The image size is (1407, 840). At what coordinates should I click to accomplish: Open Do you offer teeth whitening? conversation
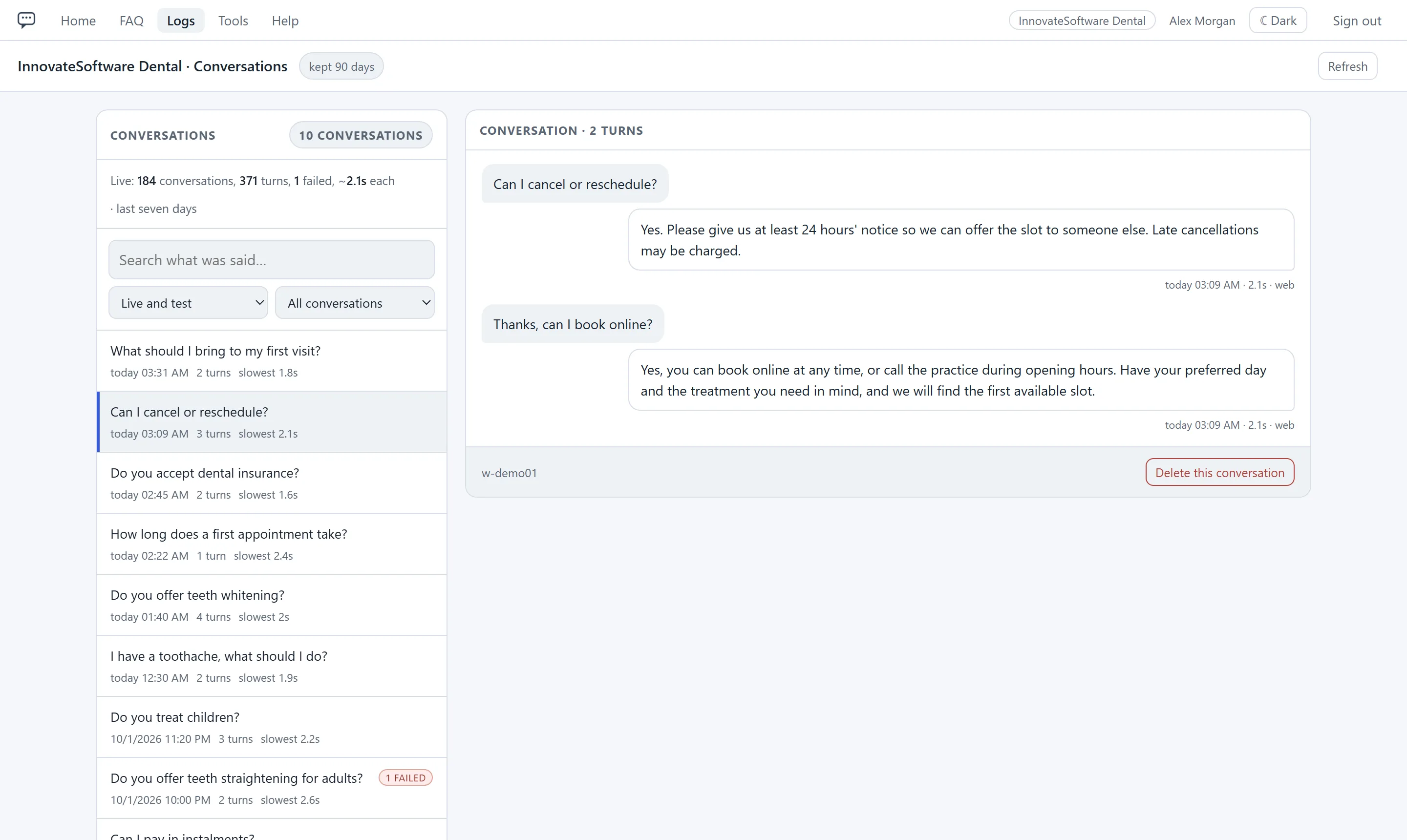[271, 605]
